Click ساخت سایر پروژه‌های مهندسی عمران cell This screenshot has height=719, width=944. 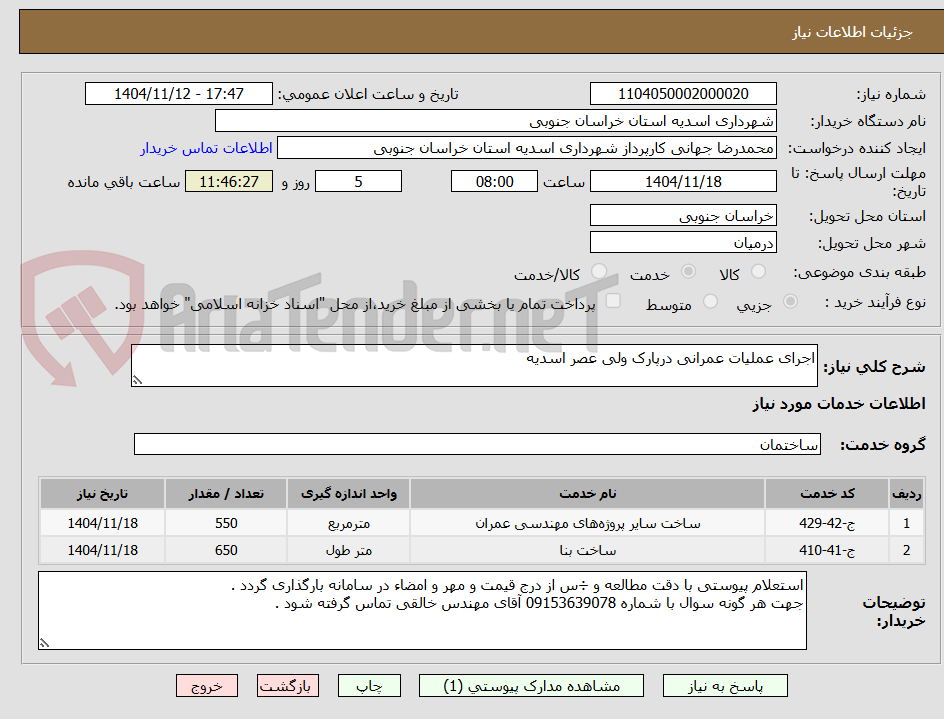pyautogui.click(x=587, y=523)
